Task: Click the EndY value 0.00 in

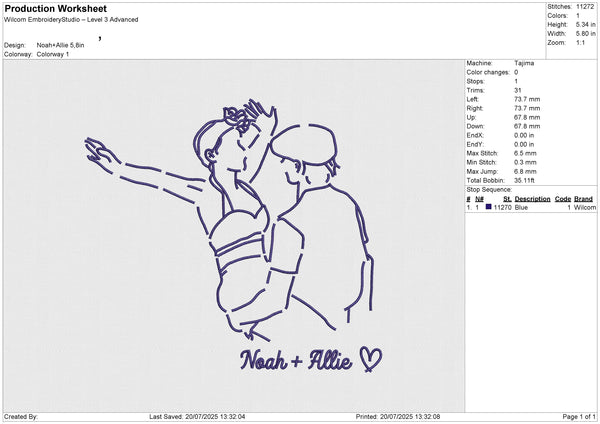Action: (x=524, y=144)
